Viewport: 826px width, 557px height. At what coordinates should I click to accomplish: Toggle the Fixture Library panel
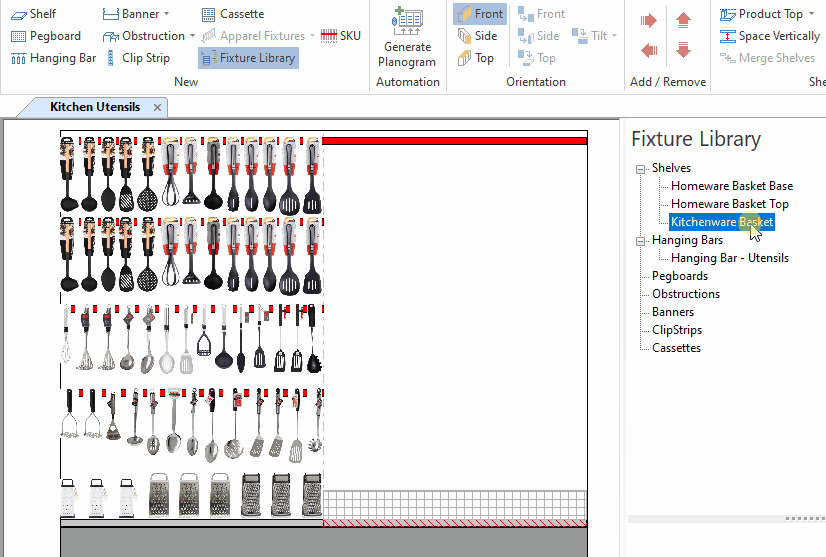[x=249, y=58]
